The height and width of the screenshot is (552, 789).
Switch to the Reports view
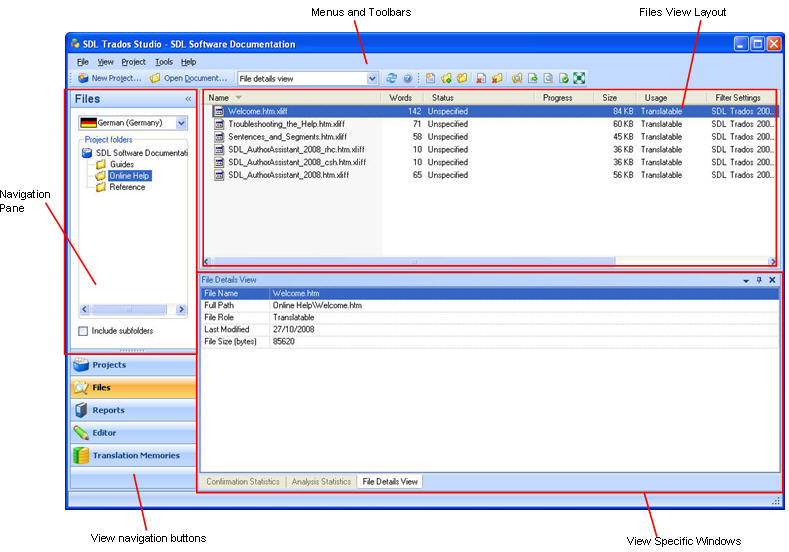point(133,410)
